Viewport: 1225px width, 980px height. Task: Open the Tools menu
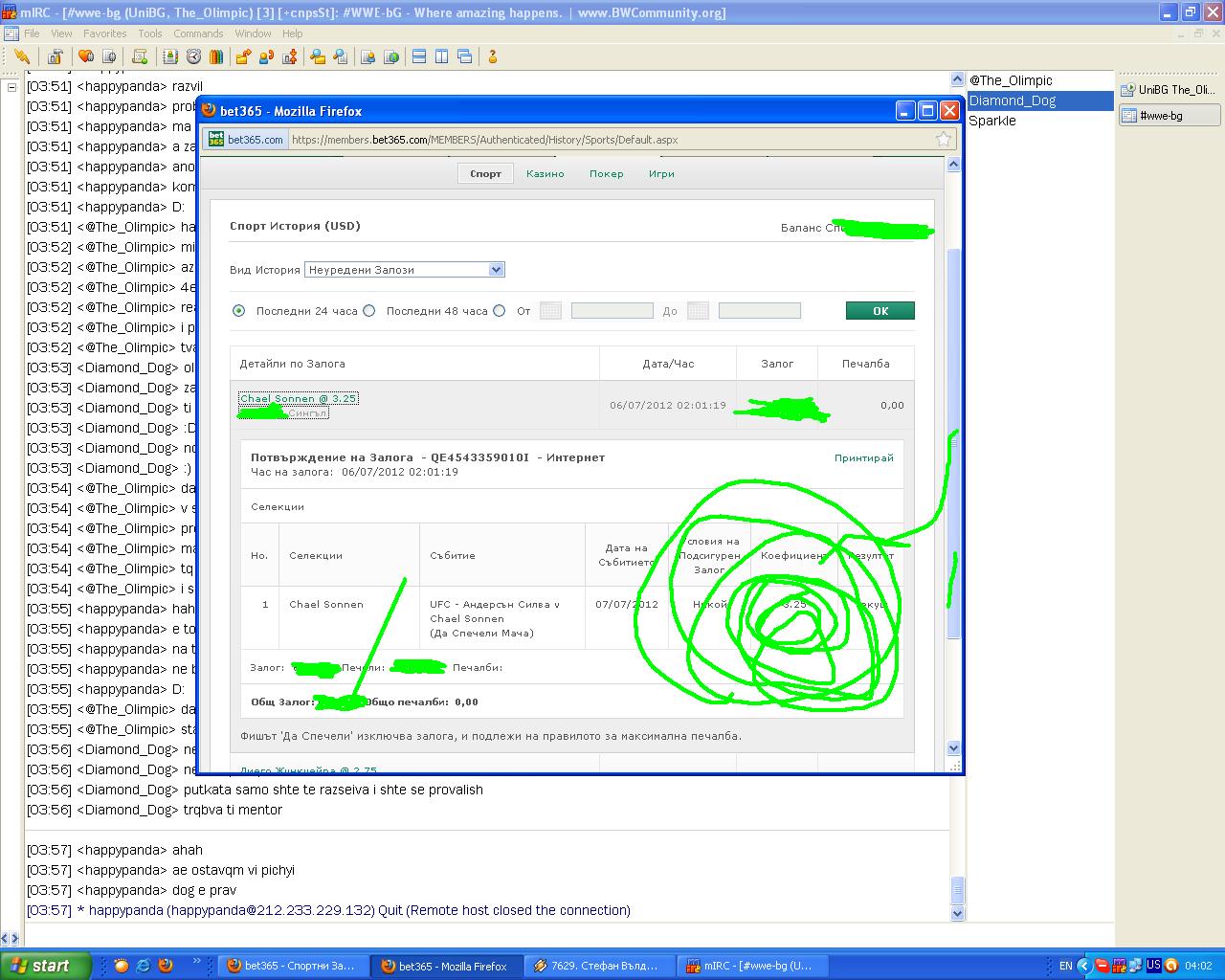[x=150, y=33]
